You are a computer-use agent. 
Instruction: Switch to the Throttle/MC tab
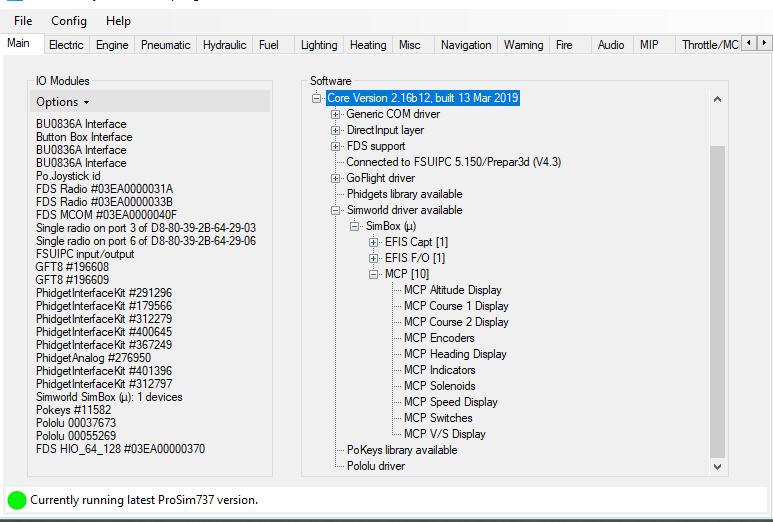709,45
